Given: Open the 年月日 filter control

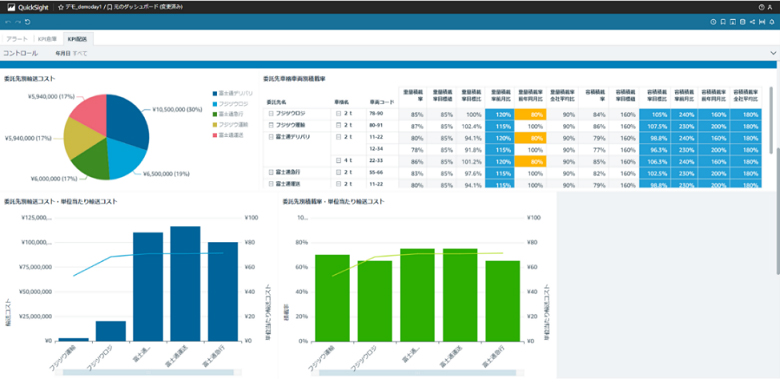Looking at the screenshot, I should [x=71, y=53].
